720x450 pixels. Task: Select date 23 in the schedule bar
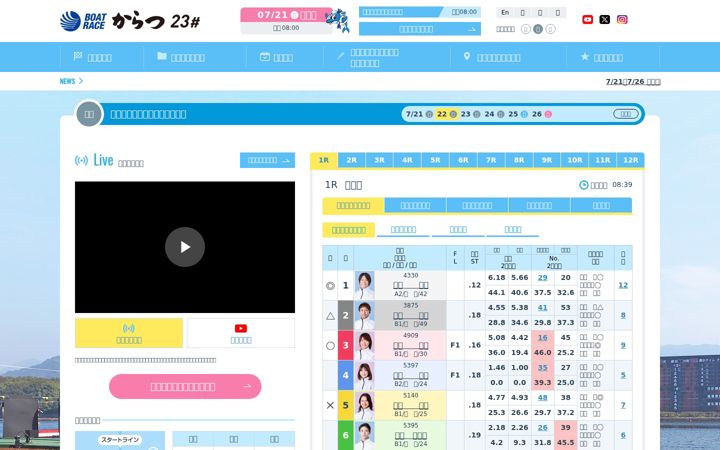click(470, 114)
